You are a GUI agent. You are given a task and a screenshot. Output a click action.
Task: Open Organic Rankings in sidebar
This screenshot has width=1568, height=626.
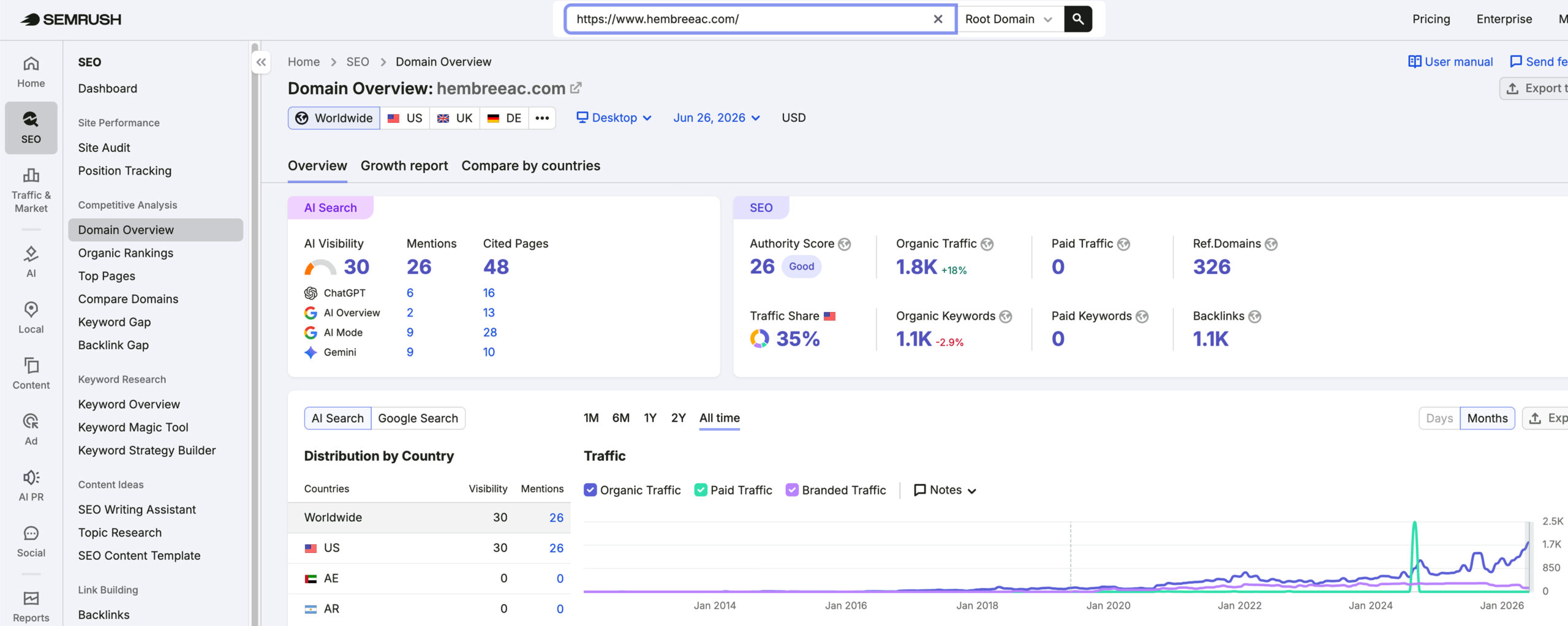(x=126, y=253)
